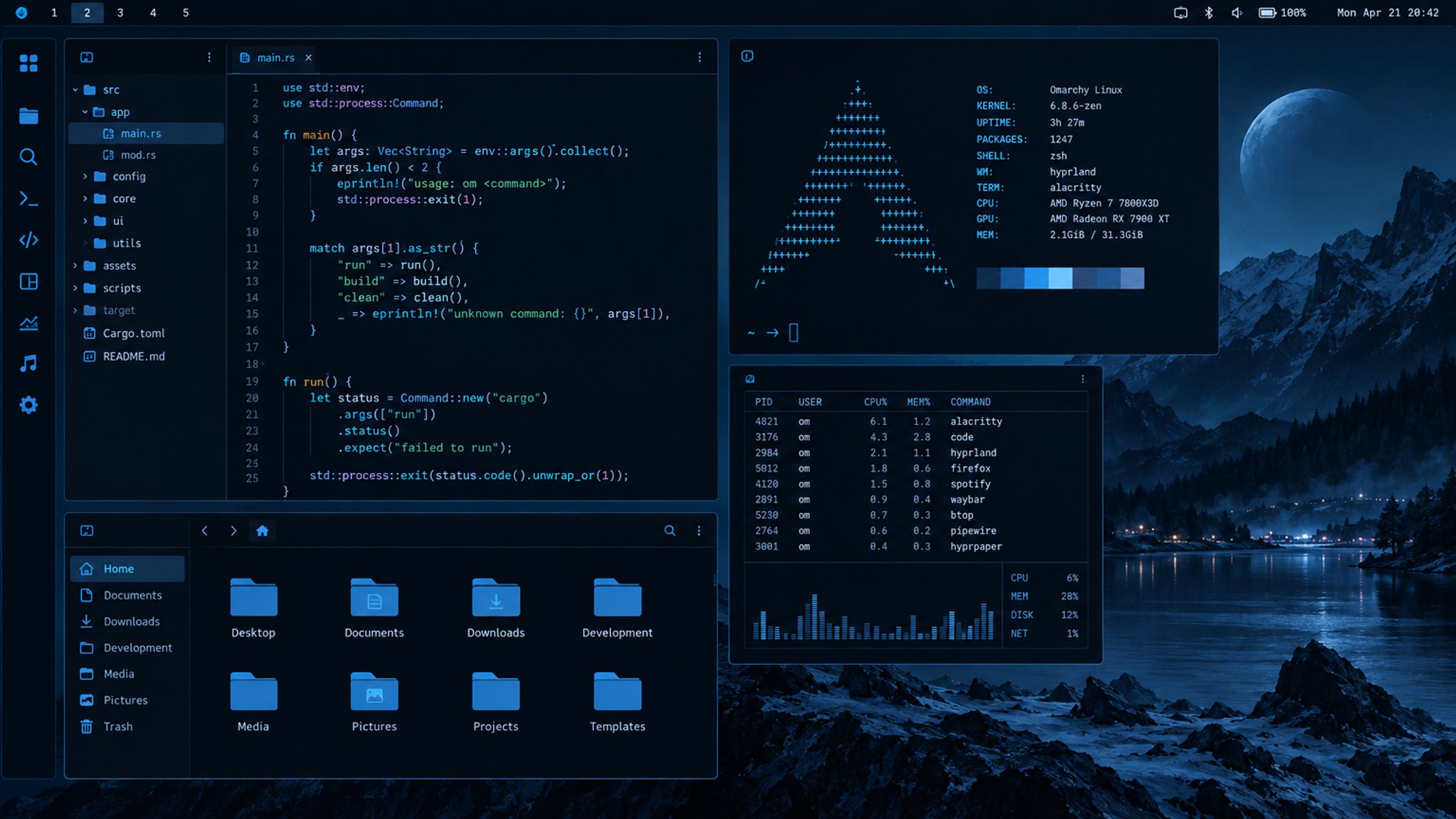This screenshot has width=1456, height=819.
Task: Launch the terminal prompt icon in the dock
Action: tap(28, 198)
